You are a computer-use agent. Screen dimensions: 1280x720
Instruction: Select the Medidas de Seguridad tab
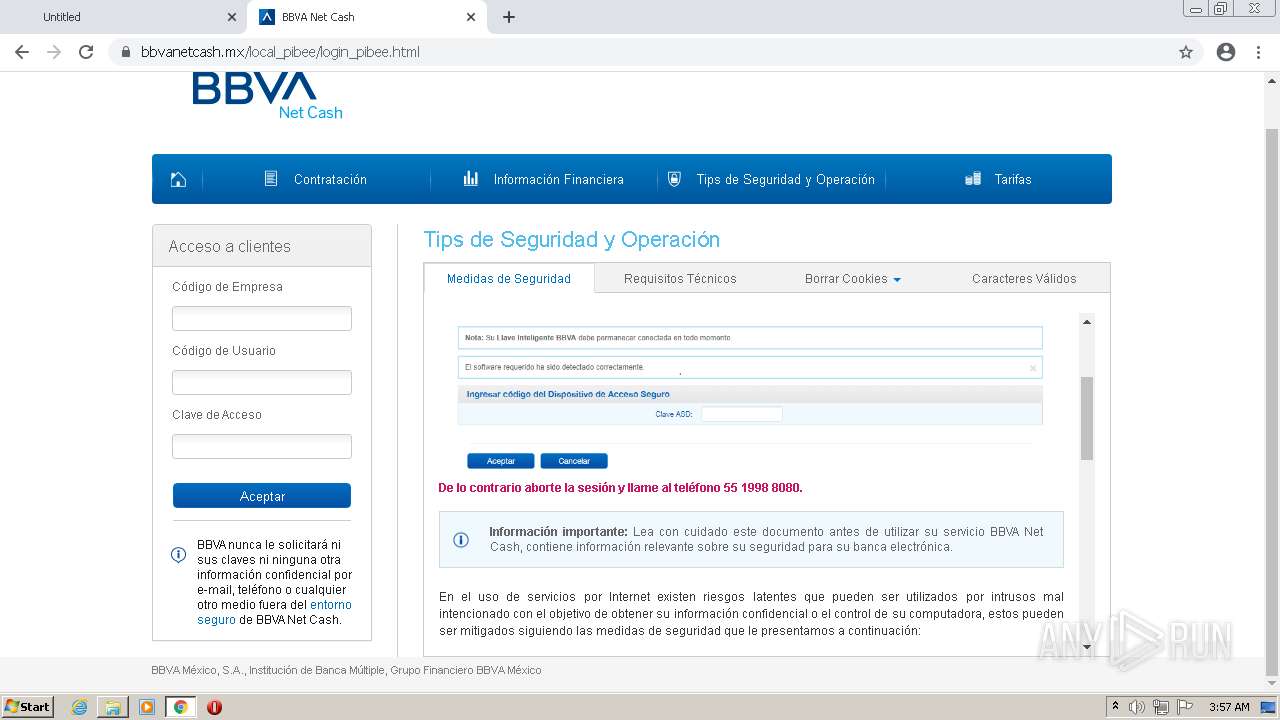[x=509, y=279]
